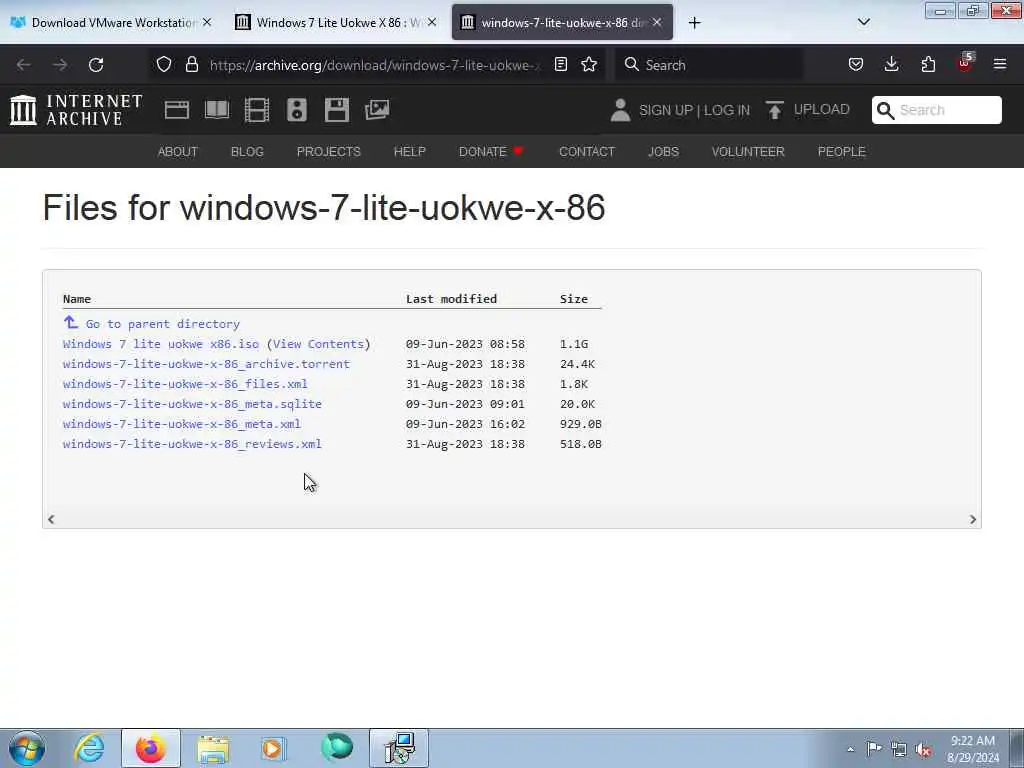Open the DONATE menu item
This screenshot has height=768, width=1024.
[x=491, y=152]
